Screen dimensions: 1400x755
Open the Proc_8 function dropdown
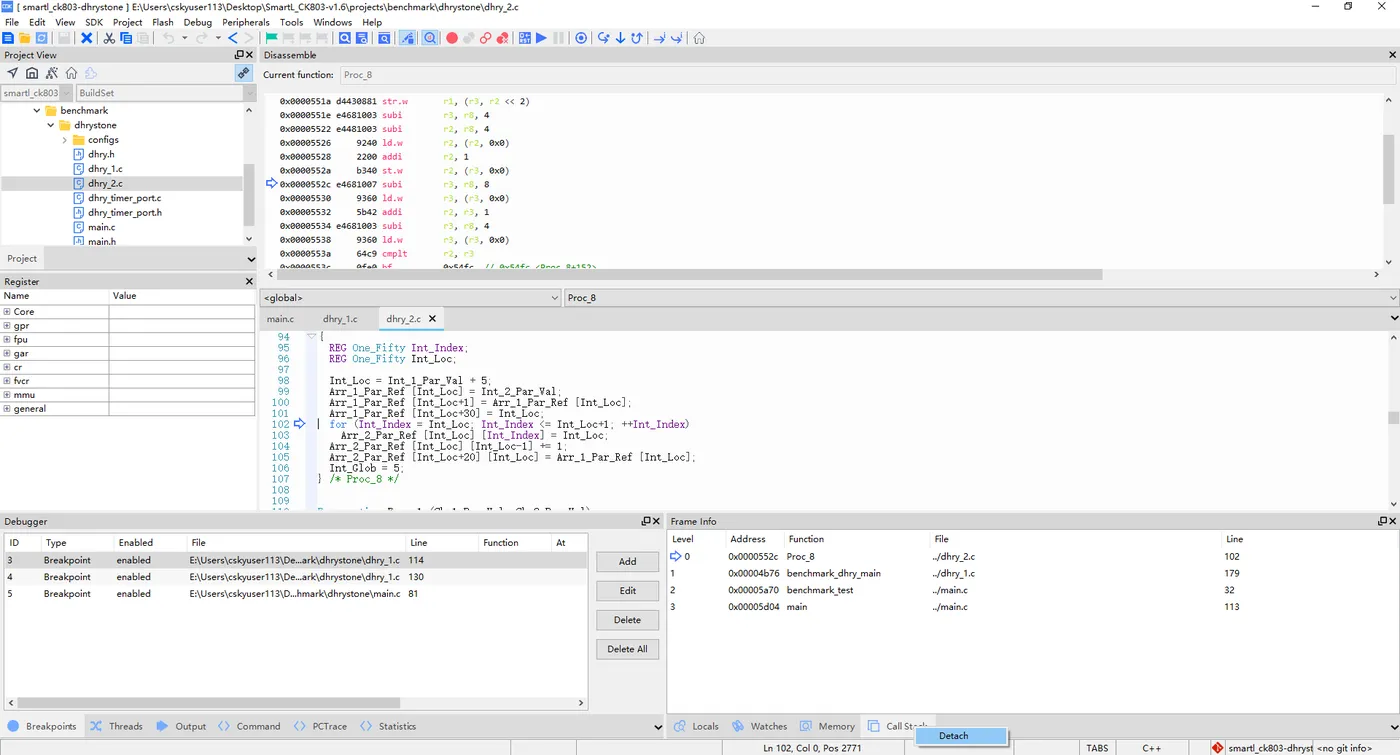click(981, 298)
